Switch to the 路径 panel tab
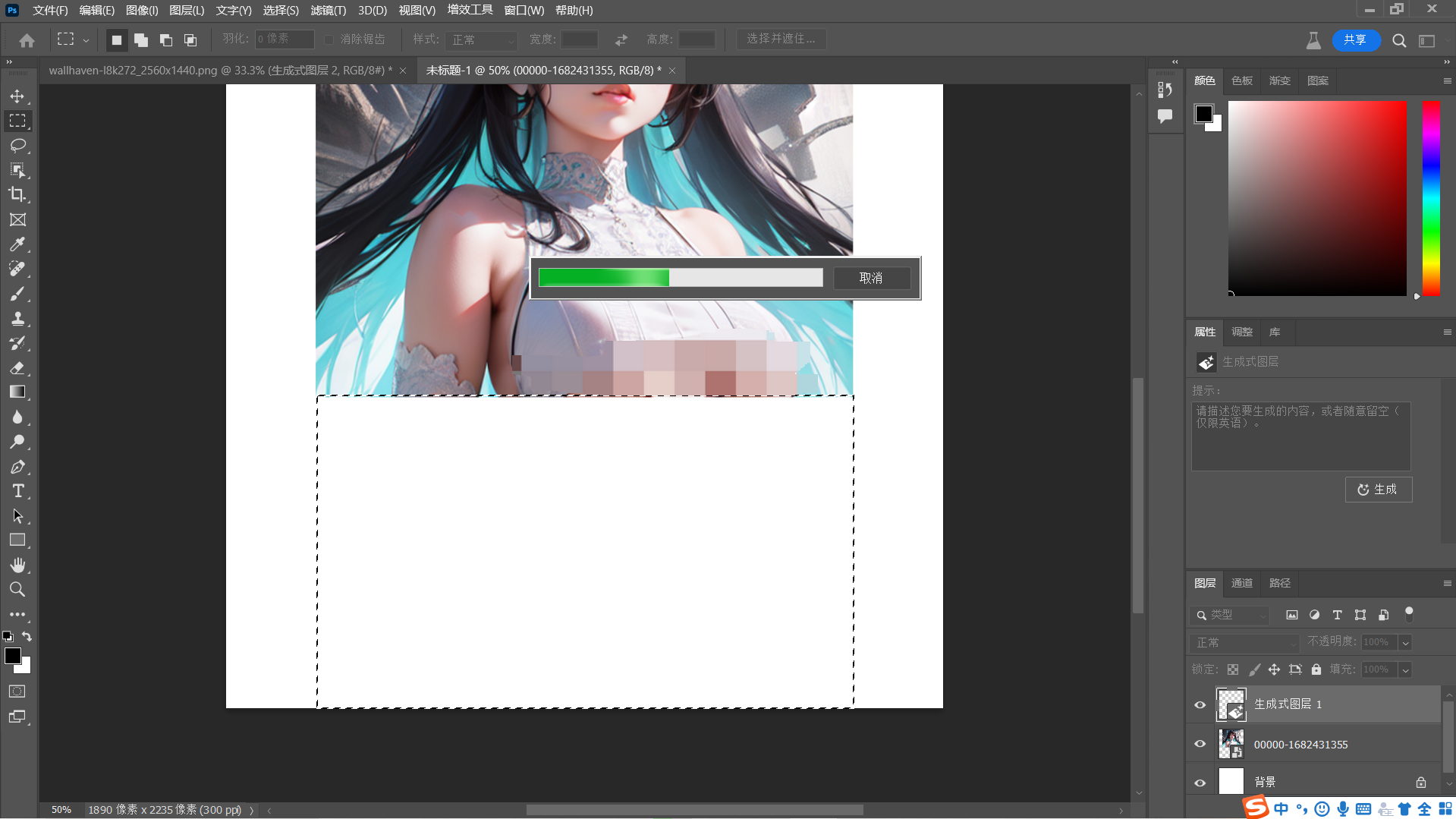This screenshot has height=819, width=1456. [x=1280, y=583]
